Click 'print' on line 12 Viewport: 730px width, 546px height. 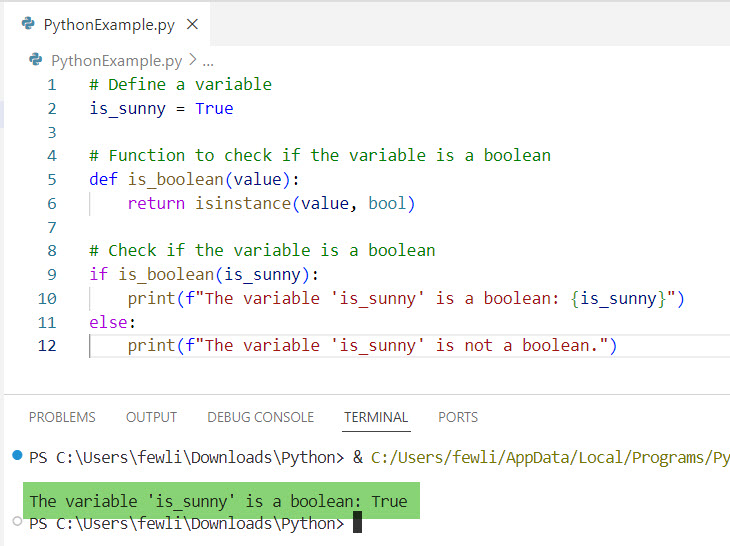tap(151, 346)
